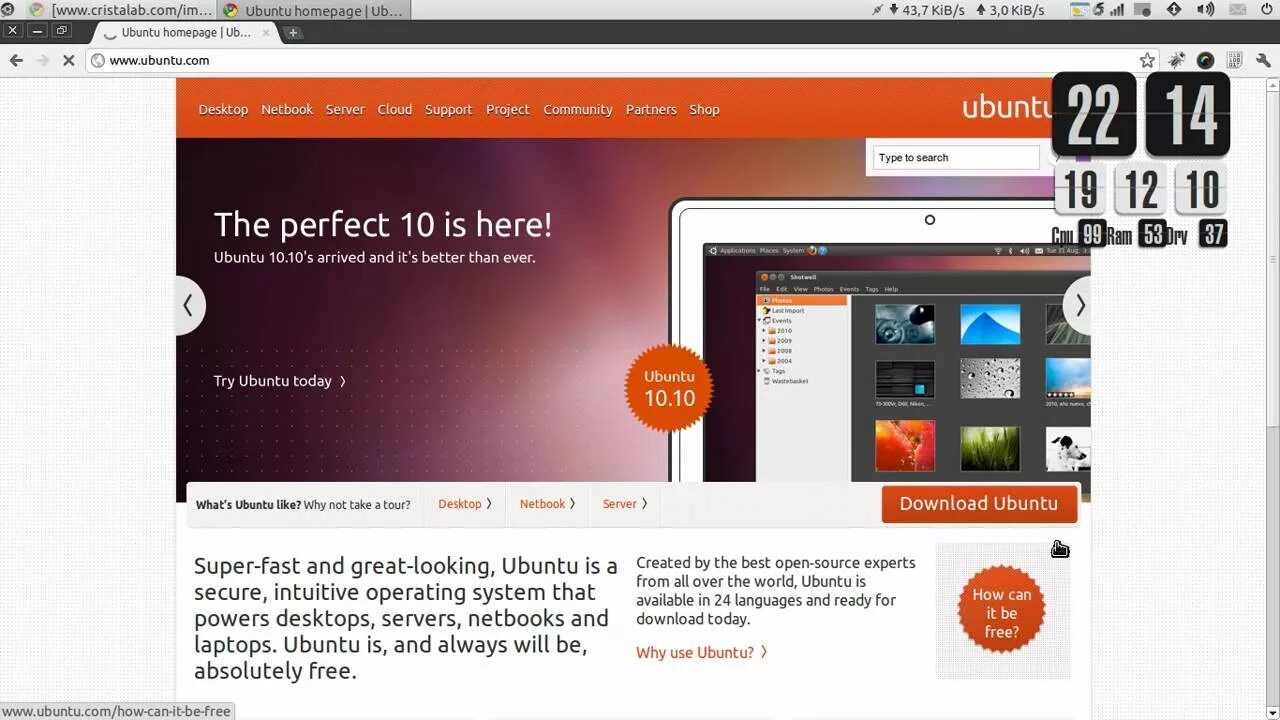Open the Desktop navigation menu item

223,109
